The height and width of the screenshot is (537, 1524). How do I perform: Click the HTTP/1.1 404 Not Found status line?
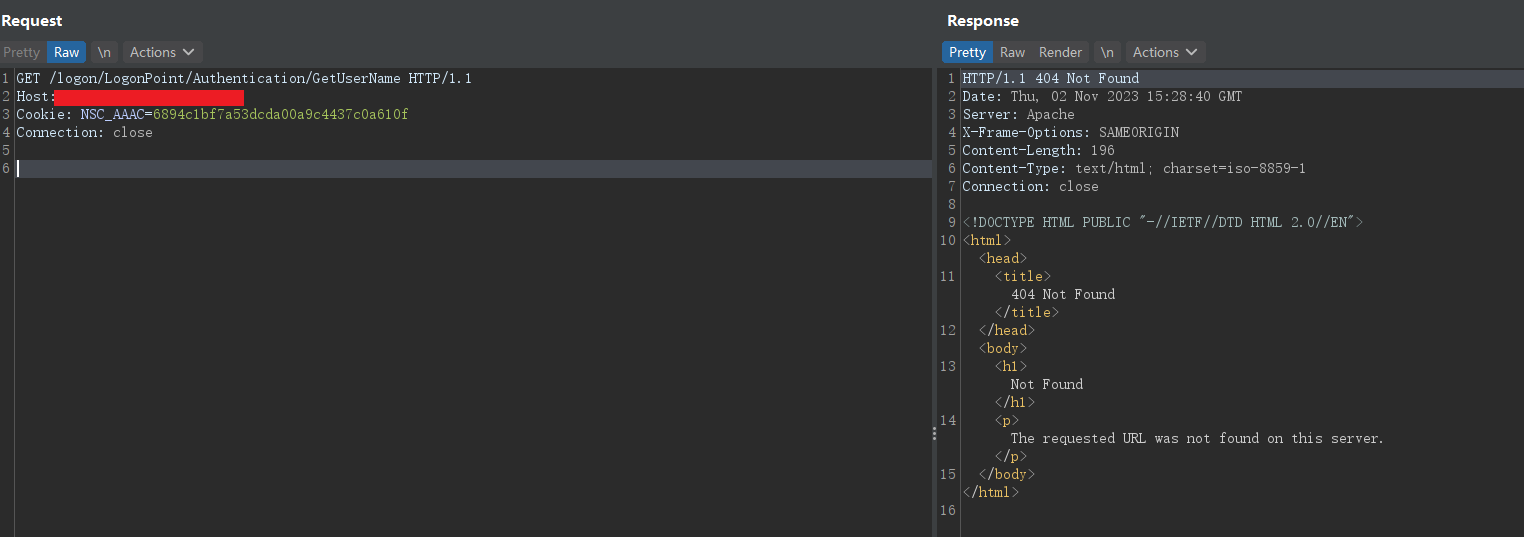point(1050,78)
